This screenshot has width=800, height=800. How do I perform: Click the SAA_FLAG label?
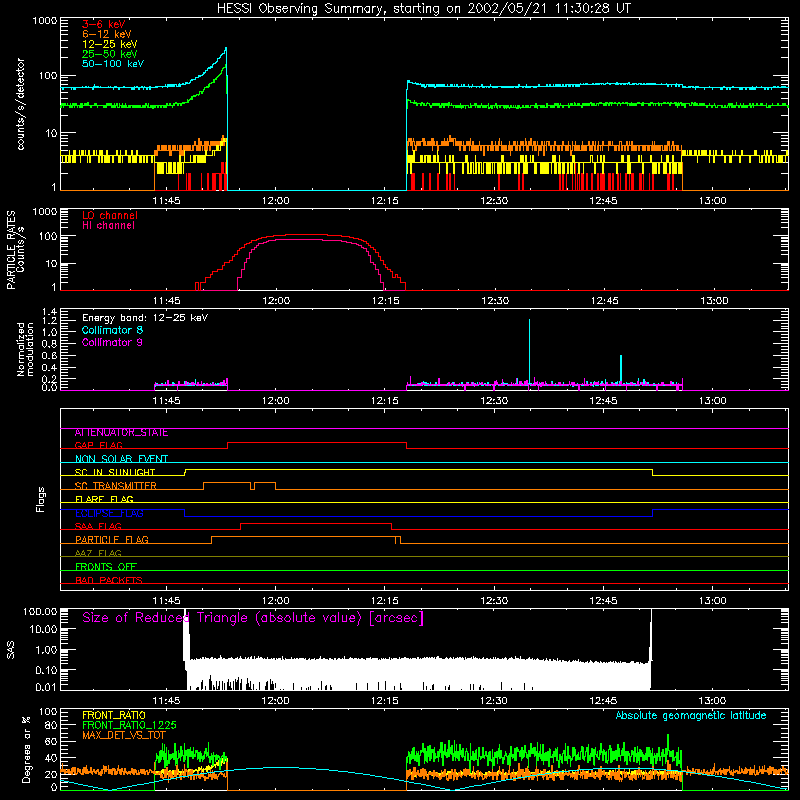[98, 527]
